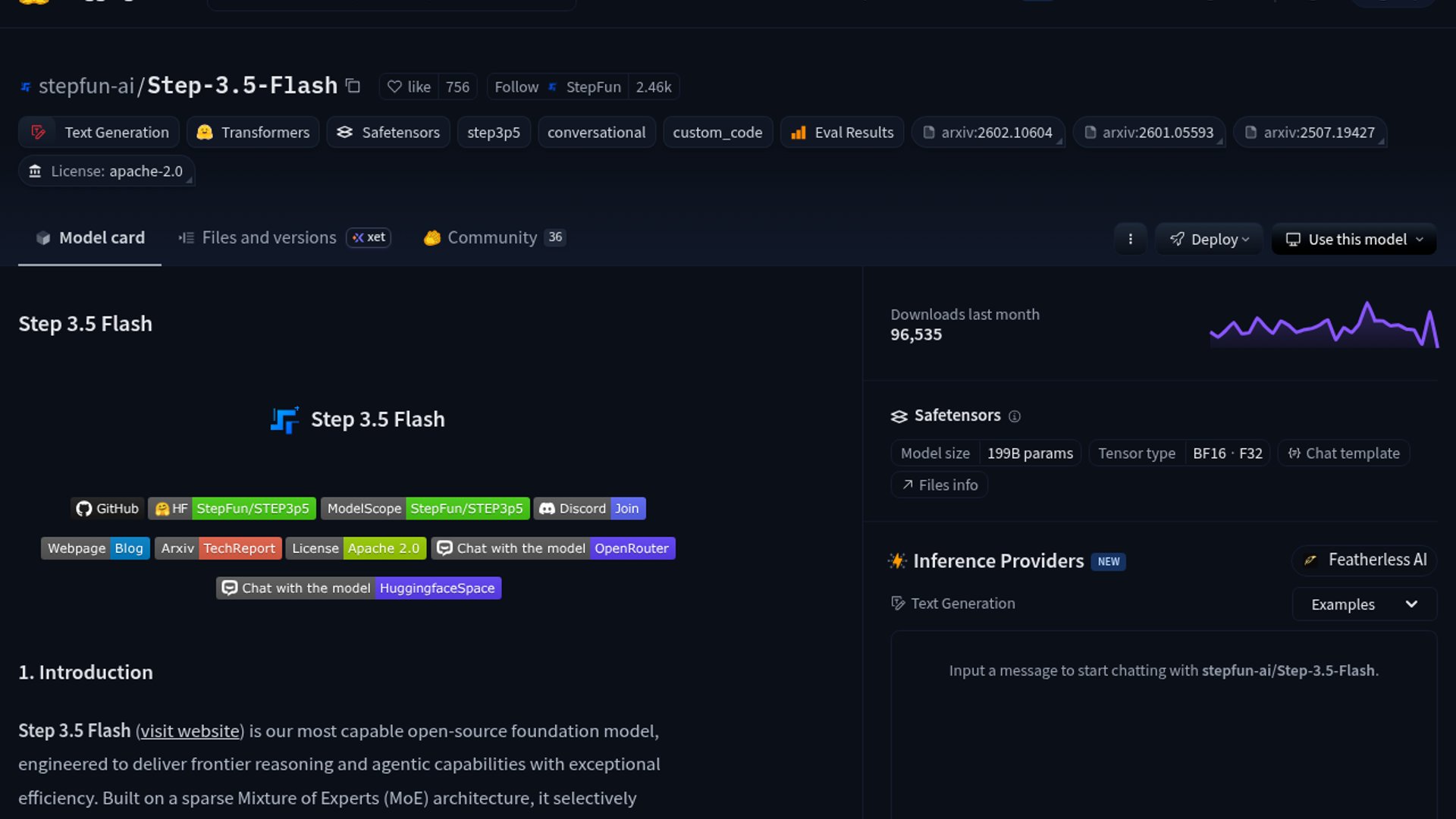
Task: Click the downloads last month chart
Action: [1323, 326]
